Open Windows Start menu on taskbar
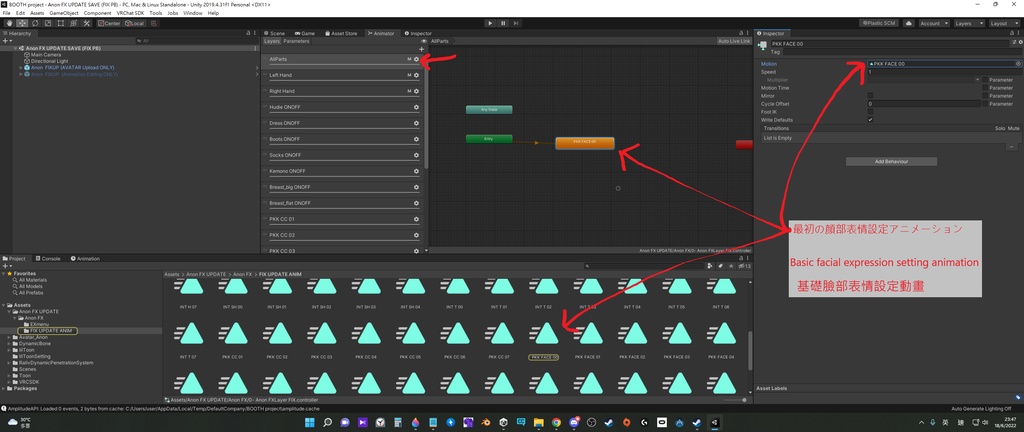The width and height of the screenshot is (1024, 432). [x=310, y=422]
